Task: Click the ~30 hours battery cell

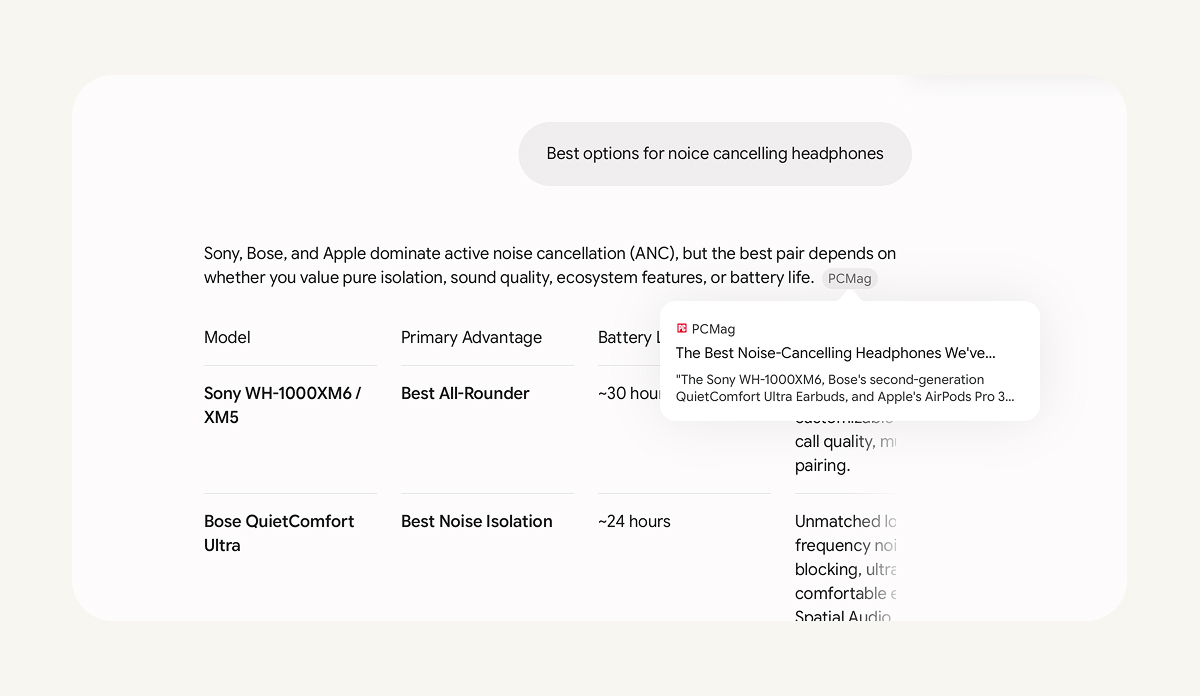Action: click(629, 394)
